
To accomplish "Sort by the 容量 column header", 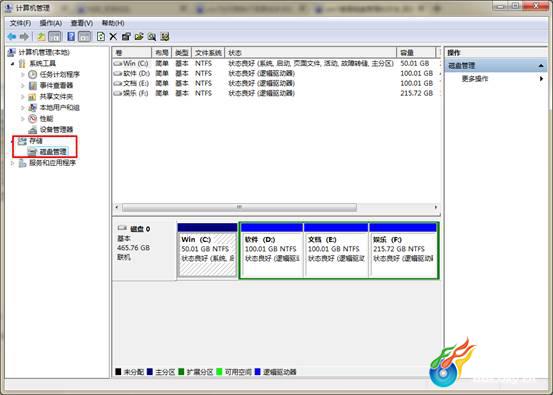I will [416, 53].
